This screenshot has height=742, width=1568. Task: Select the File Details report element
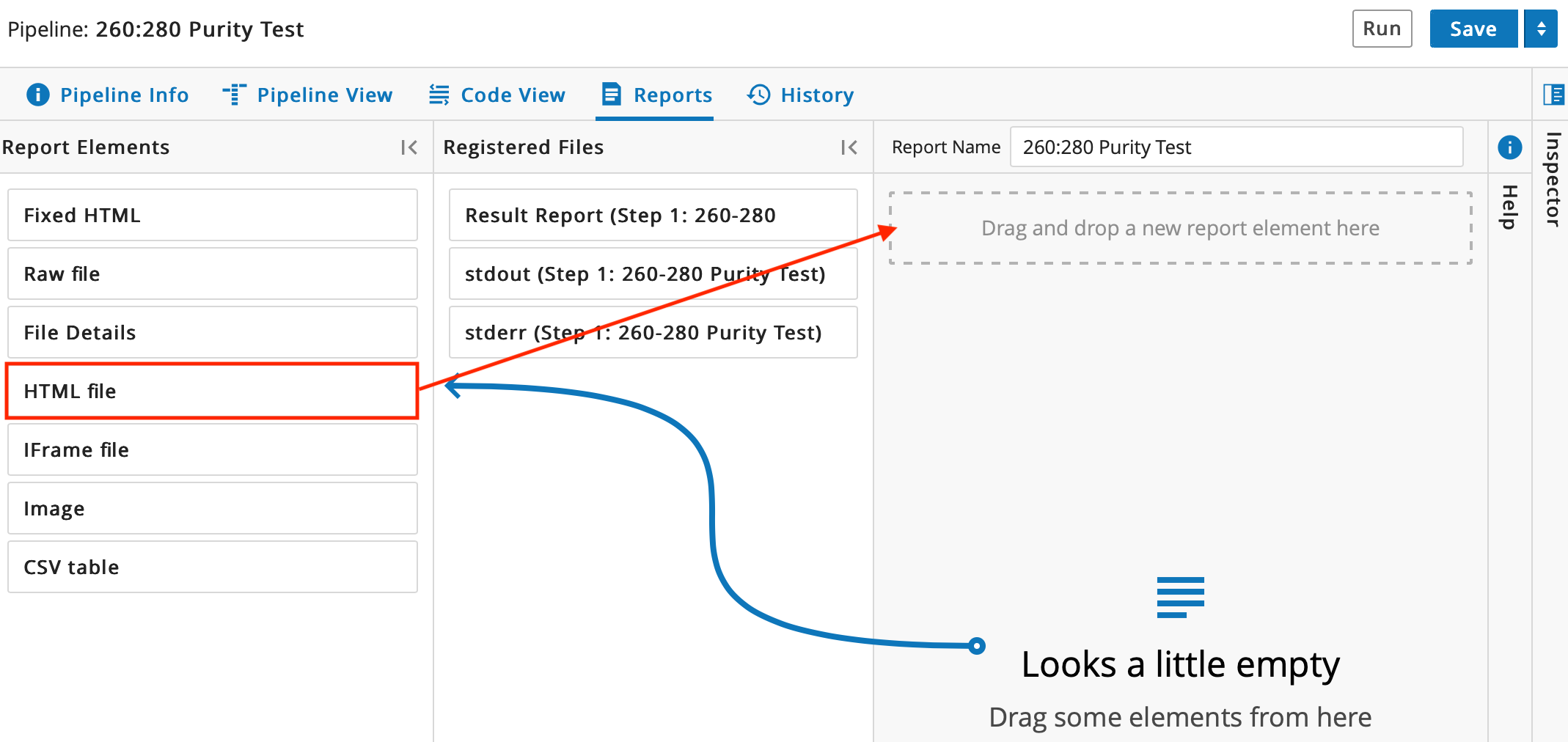click(x=213, y=332)
